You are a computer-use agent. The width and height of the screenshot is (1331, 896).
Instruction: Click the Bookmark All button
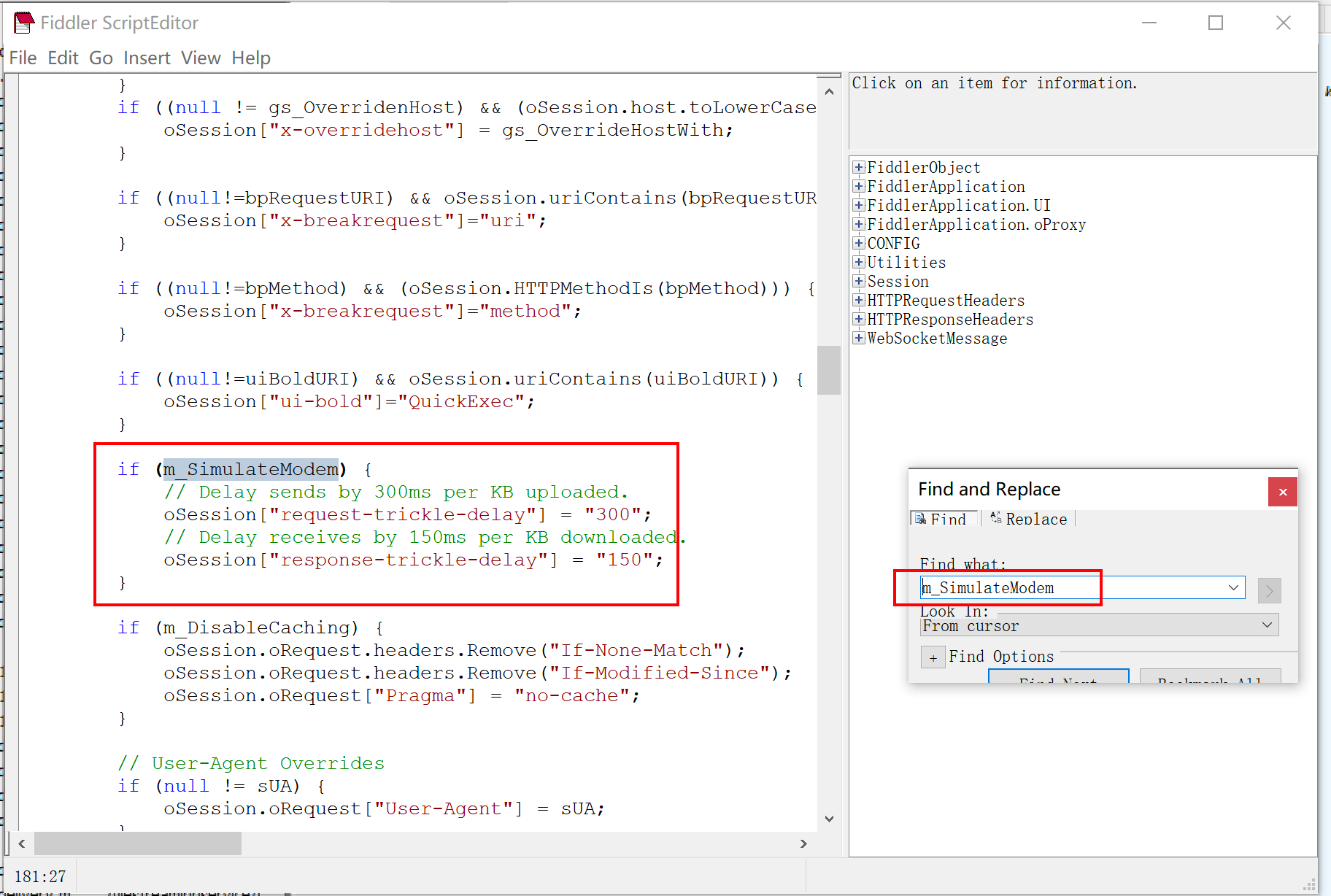pos(1210,676)
